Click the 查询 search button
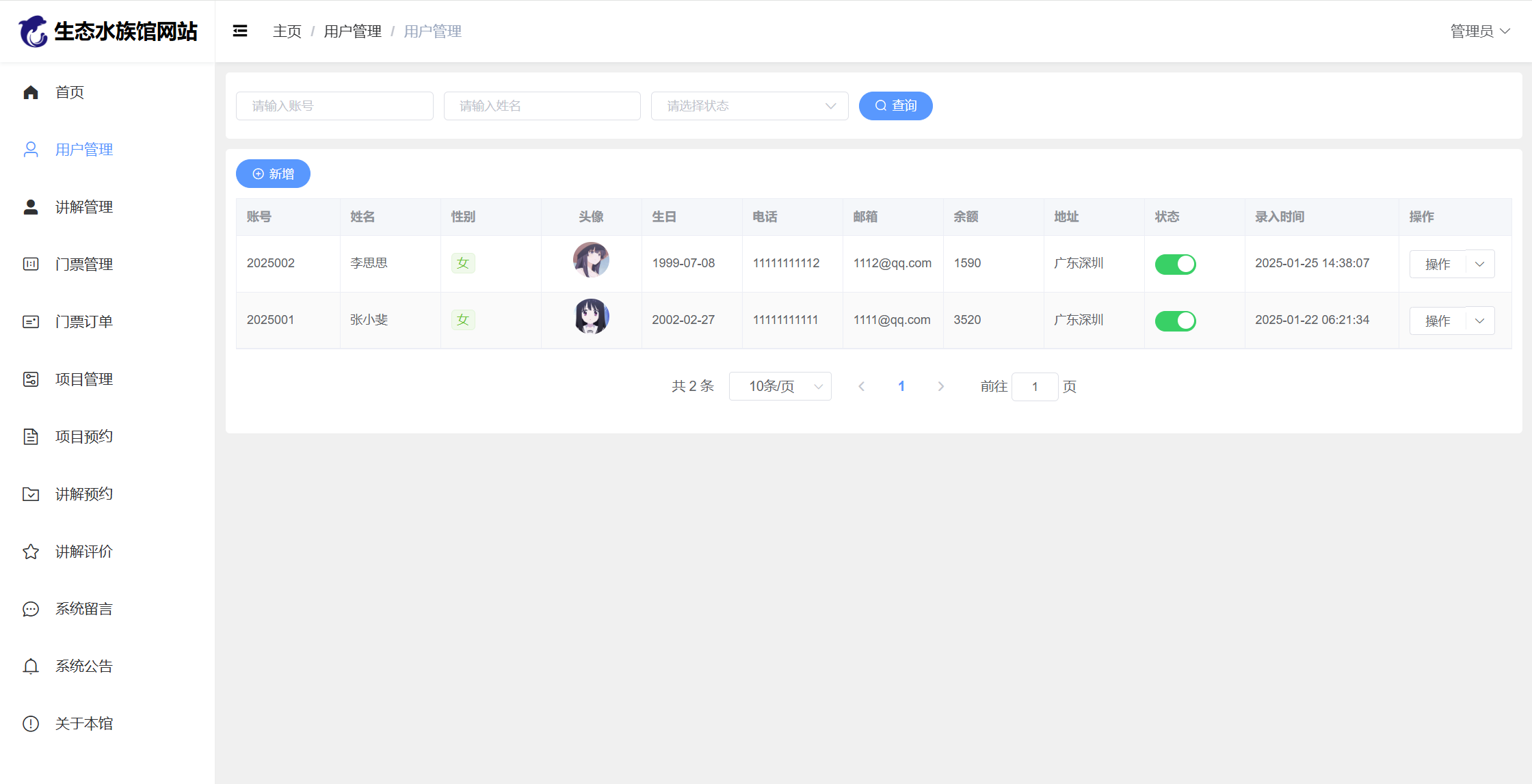1532x784 pixels. (x=895, y=106)
